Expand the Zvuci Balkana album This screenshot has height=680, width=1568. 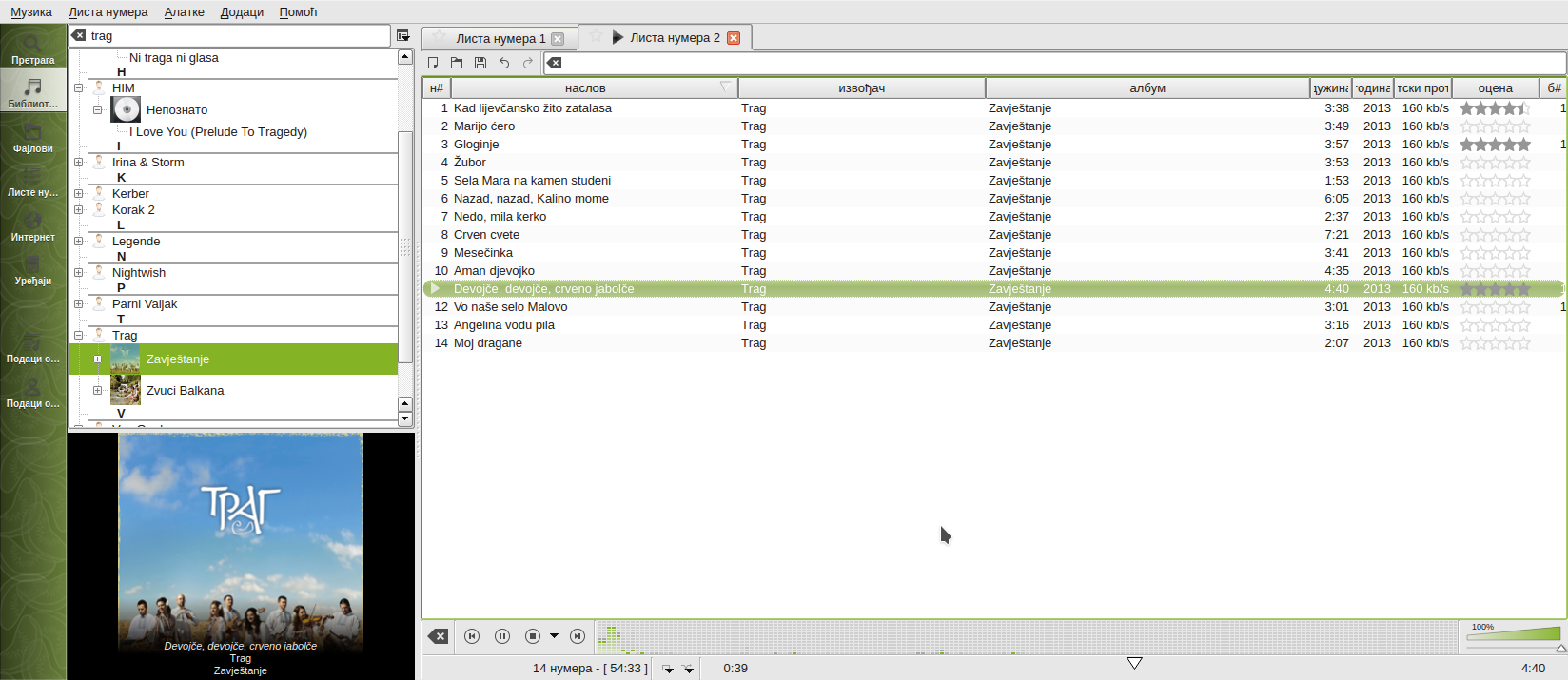(x=97, y=391)
